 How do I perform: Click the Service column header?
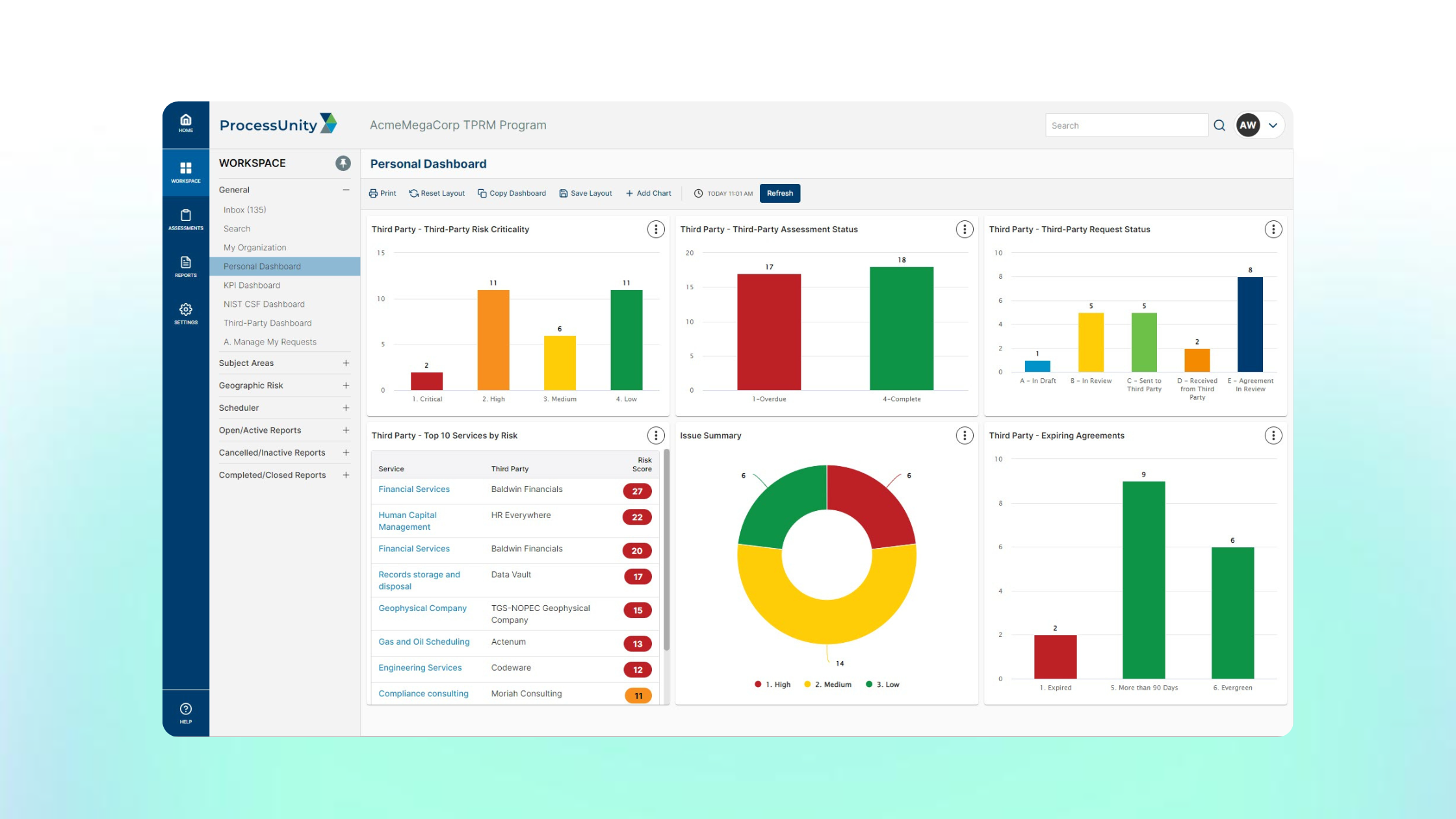(391, 469)
